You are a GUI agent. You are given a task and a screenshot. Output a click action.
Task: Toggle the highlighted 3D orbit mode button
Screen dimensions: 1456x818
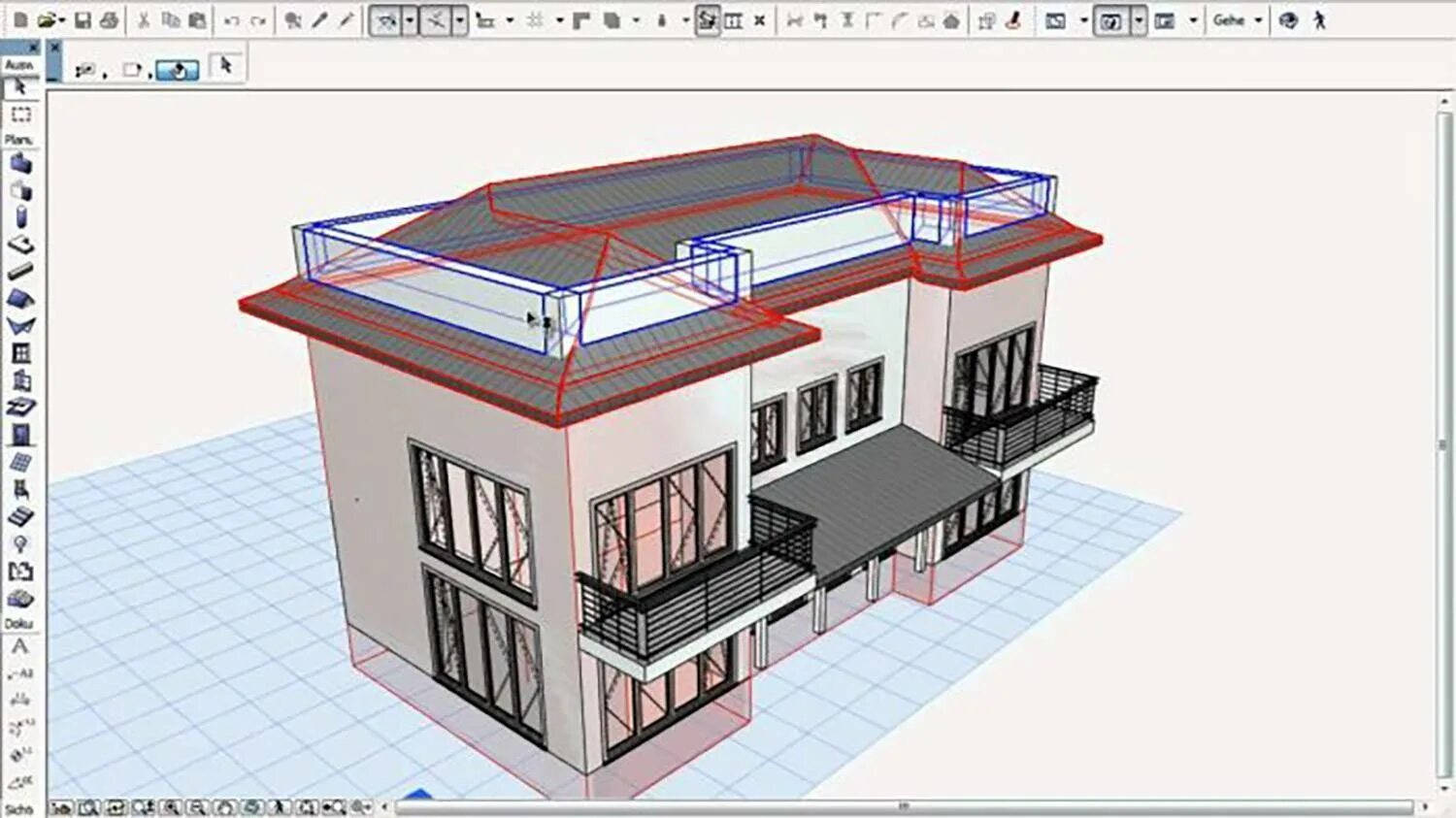[178, 69]
